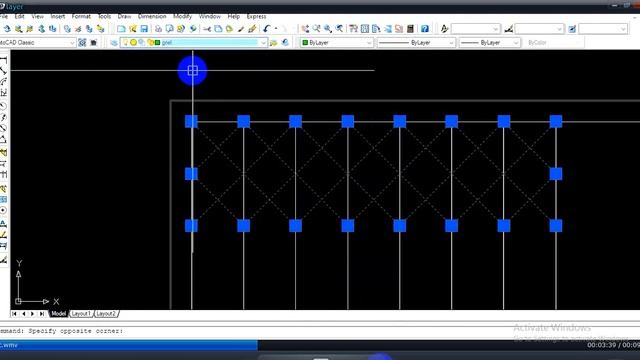The height and width of the screenshot is (360, 640).
Task: Click the last-tab navigation arrow
Action: tap(42, 313)
